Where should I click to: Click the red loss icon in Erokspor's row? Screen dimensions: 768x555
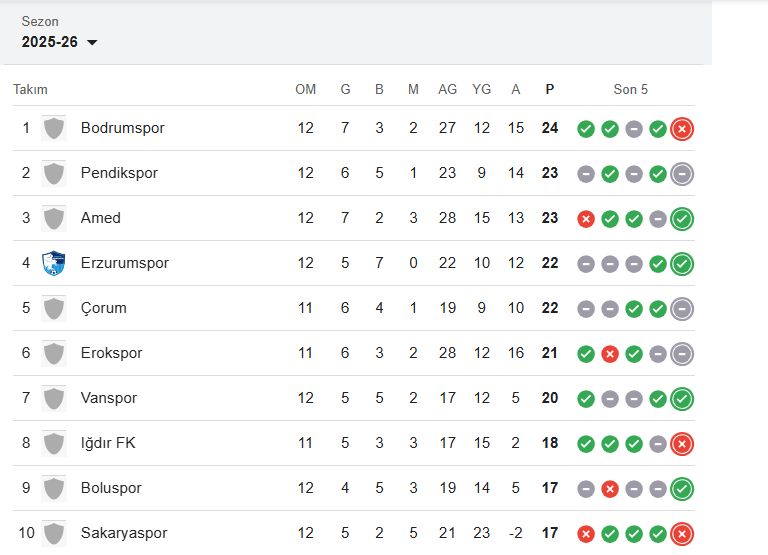coord(610,354)
